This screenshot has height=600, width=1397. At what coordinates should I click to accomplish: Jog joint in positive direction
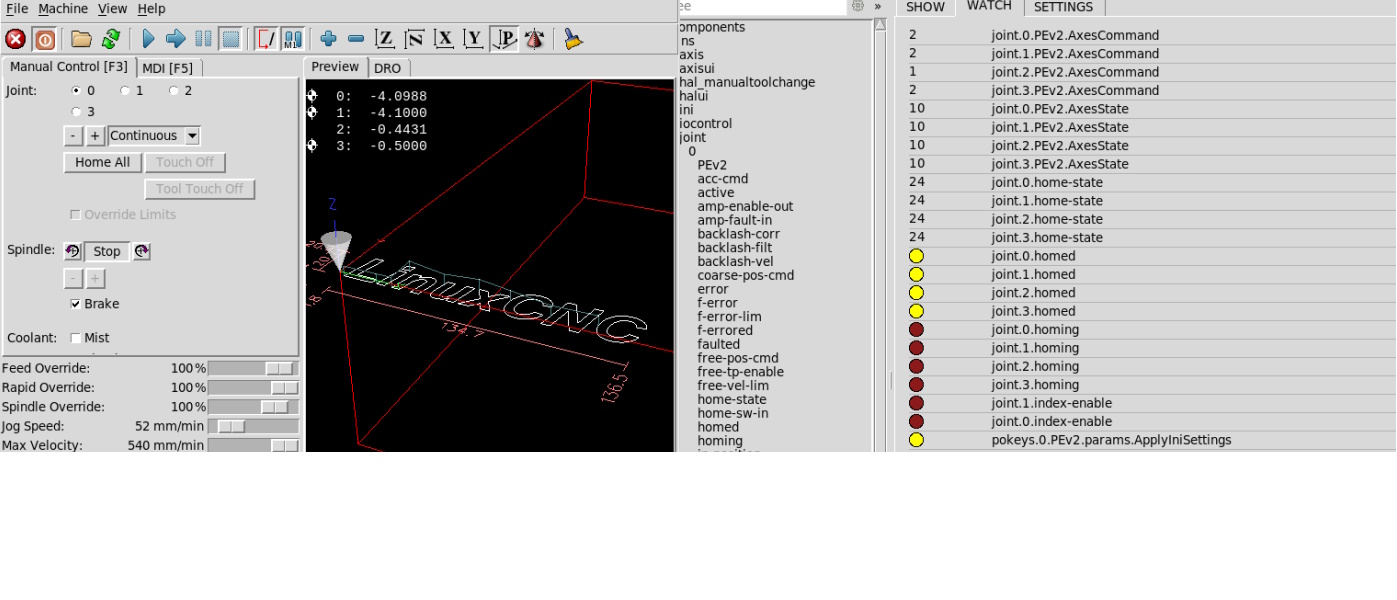[95, 136]
